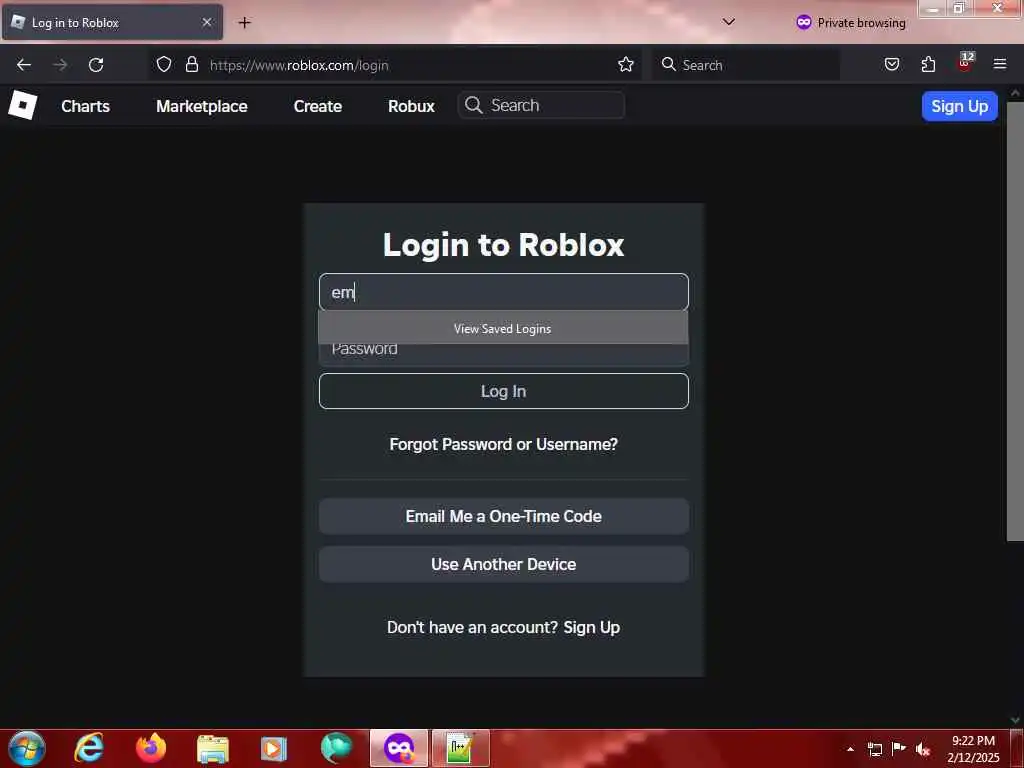Focus the Firefox toolbar Search box
The image size is (1024, 768).
745,65
